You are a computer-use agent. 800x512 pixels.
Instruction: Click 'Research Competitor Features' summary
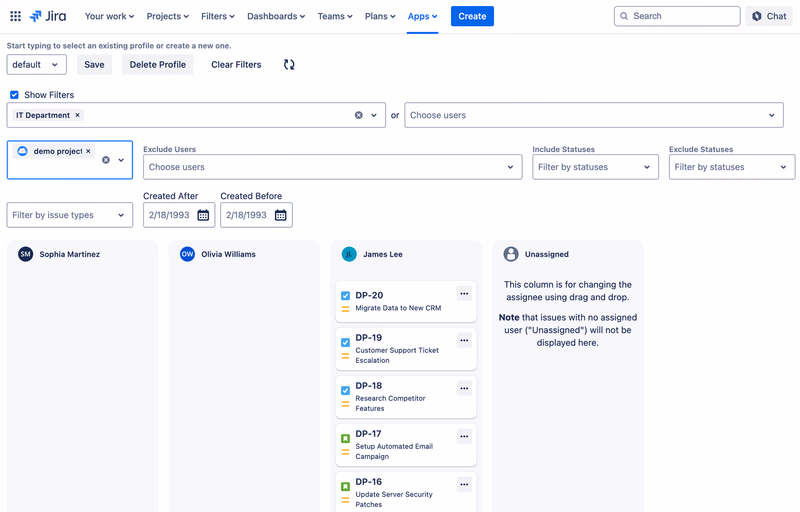tap(390, 403)
